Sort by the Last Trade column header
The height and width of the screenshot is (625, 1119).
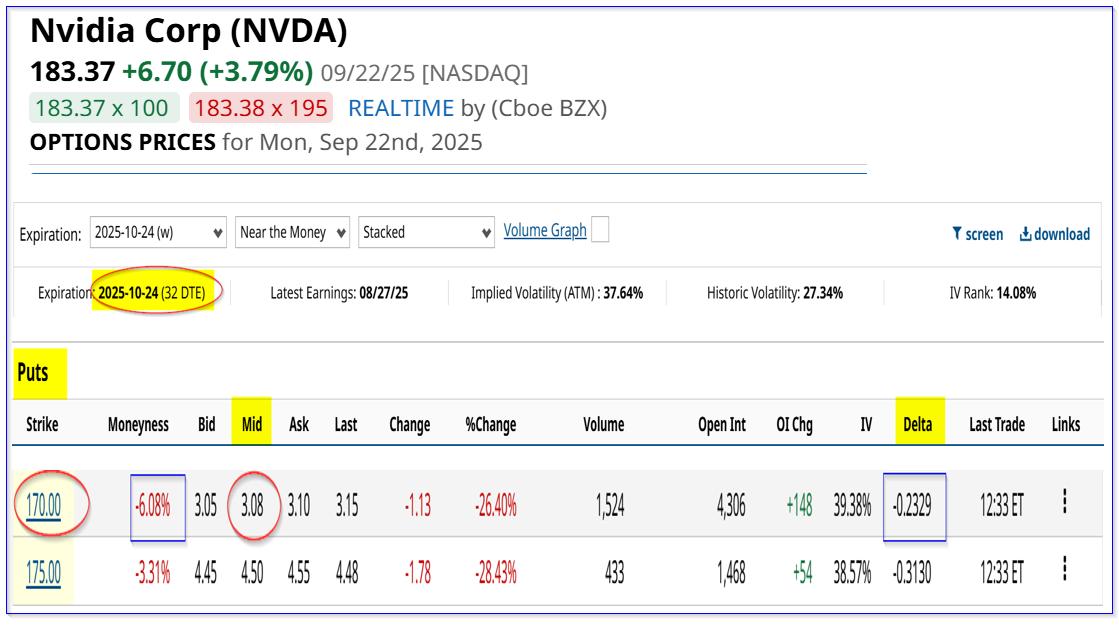[x=997, y=425]
